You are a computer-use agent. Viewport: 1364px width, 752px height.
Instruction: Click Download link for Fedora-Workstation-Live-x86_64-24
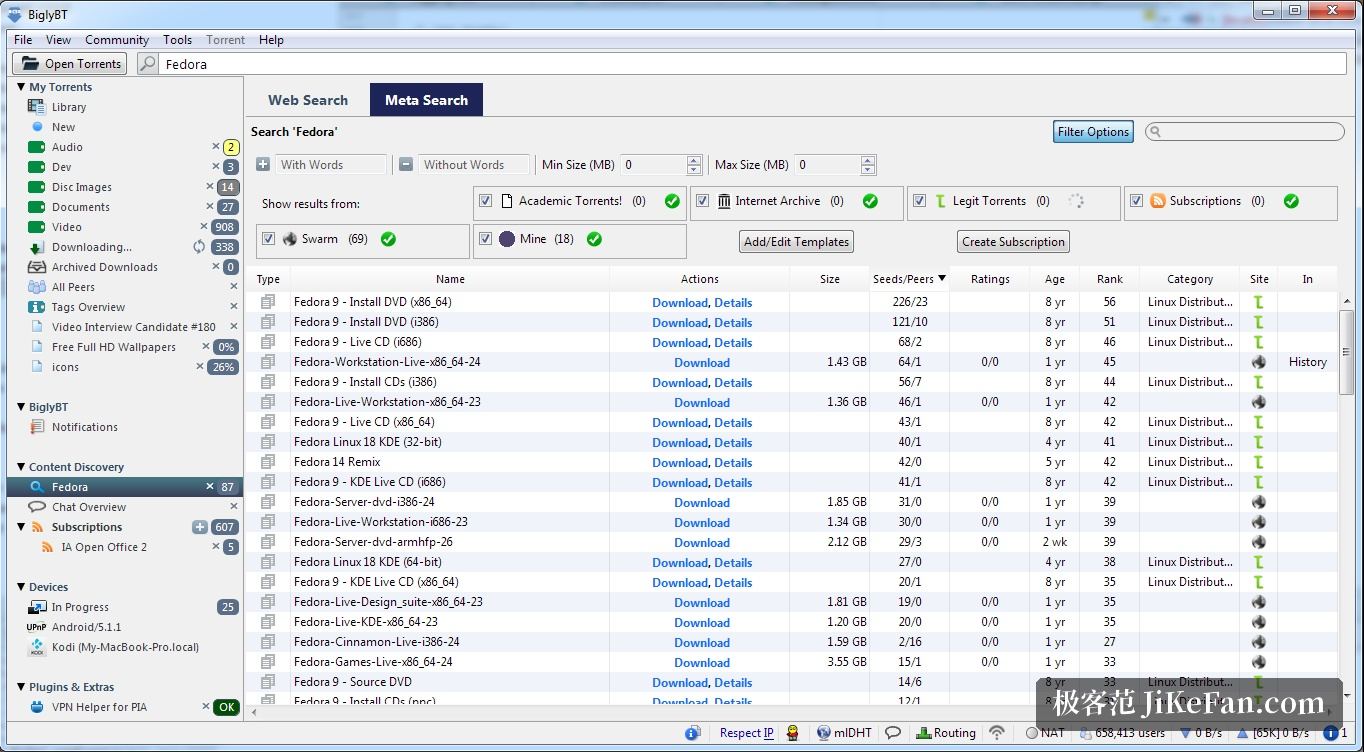coord(702,362)
